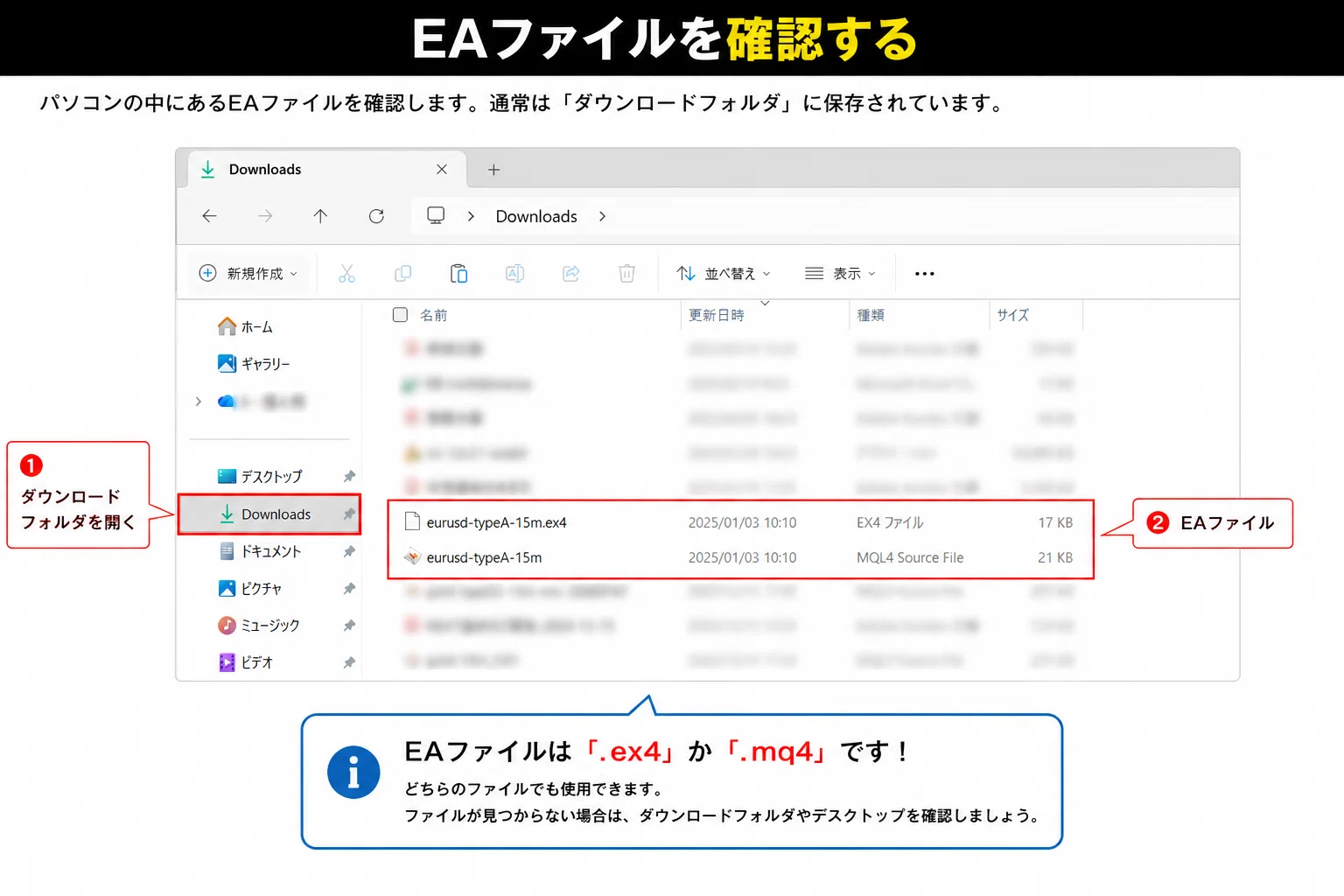The width and height of the screenshot is (1344, 896).
Task: Open デスクトップ in the sidebar
Action: point(261,477)
